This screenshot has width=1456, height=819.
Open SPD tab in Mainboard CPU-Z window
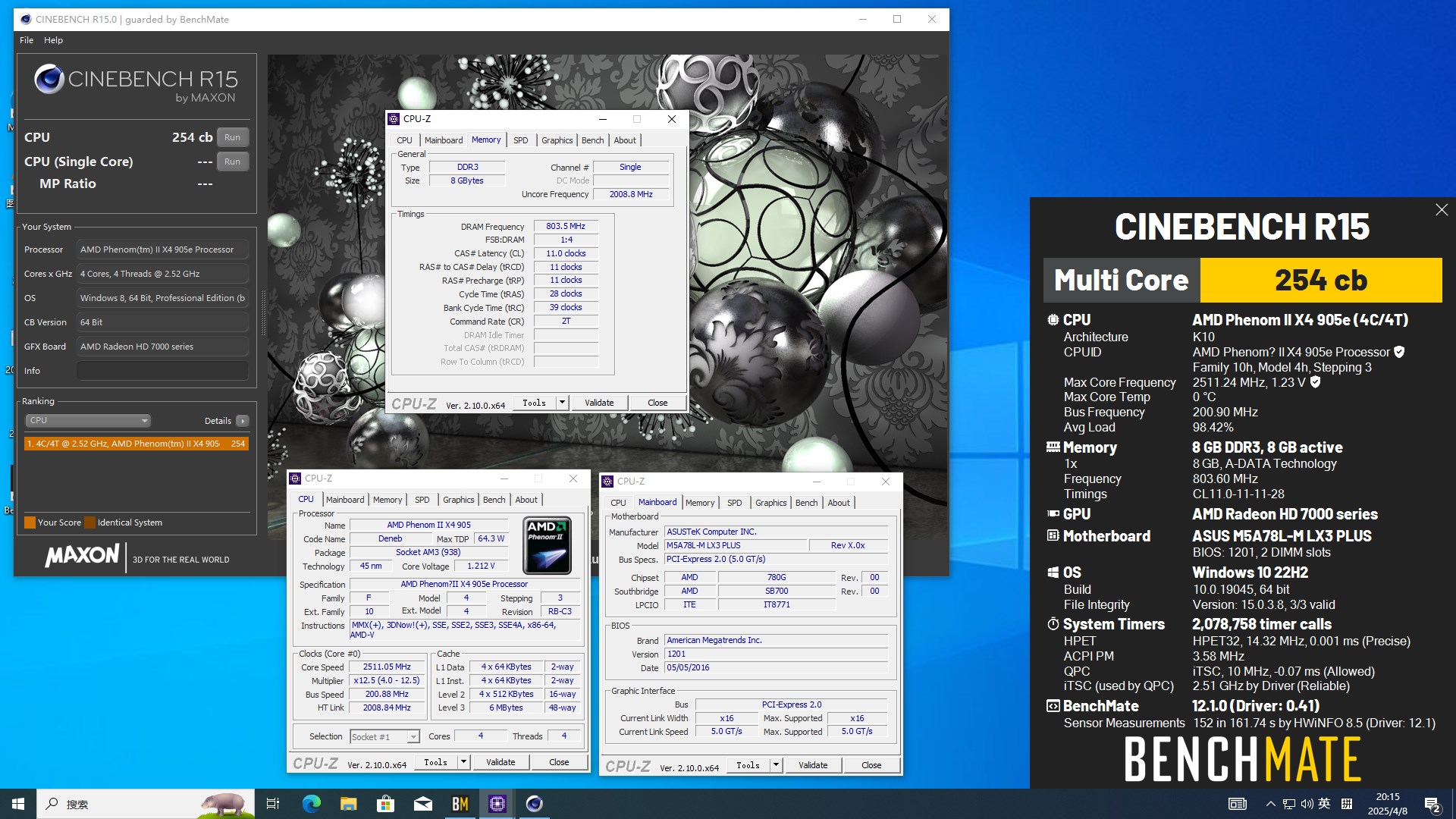(x=734, y=503)
